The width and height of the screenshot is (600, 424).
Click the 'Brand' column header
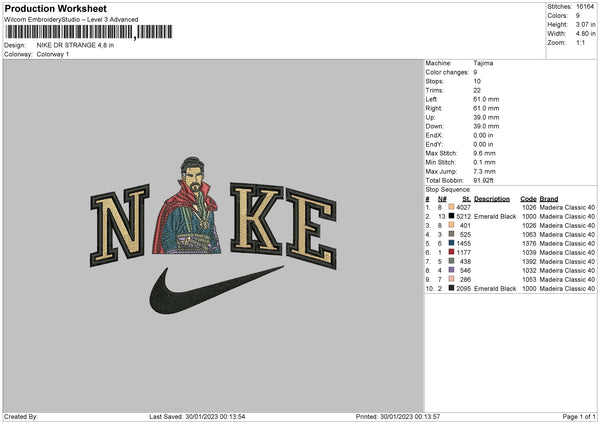pyautogui.click(x=549, y=199)
